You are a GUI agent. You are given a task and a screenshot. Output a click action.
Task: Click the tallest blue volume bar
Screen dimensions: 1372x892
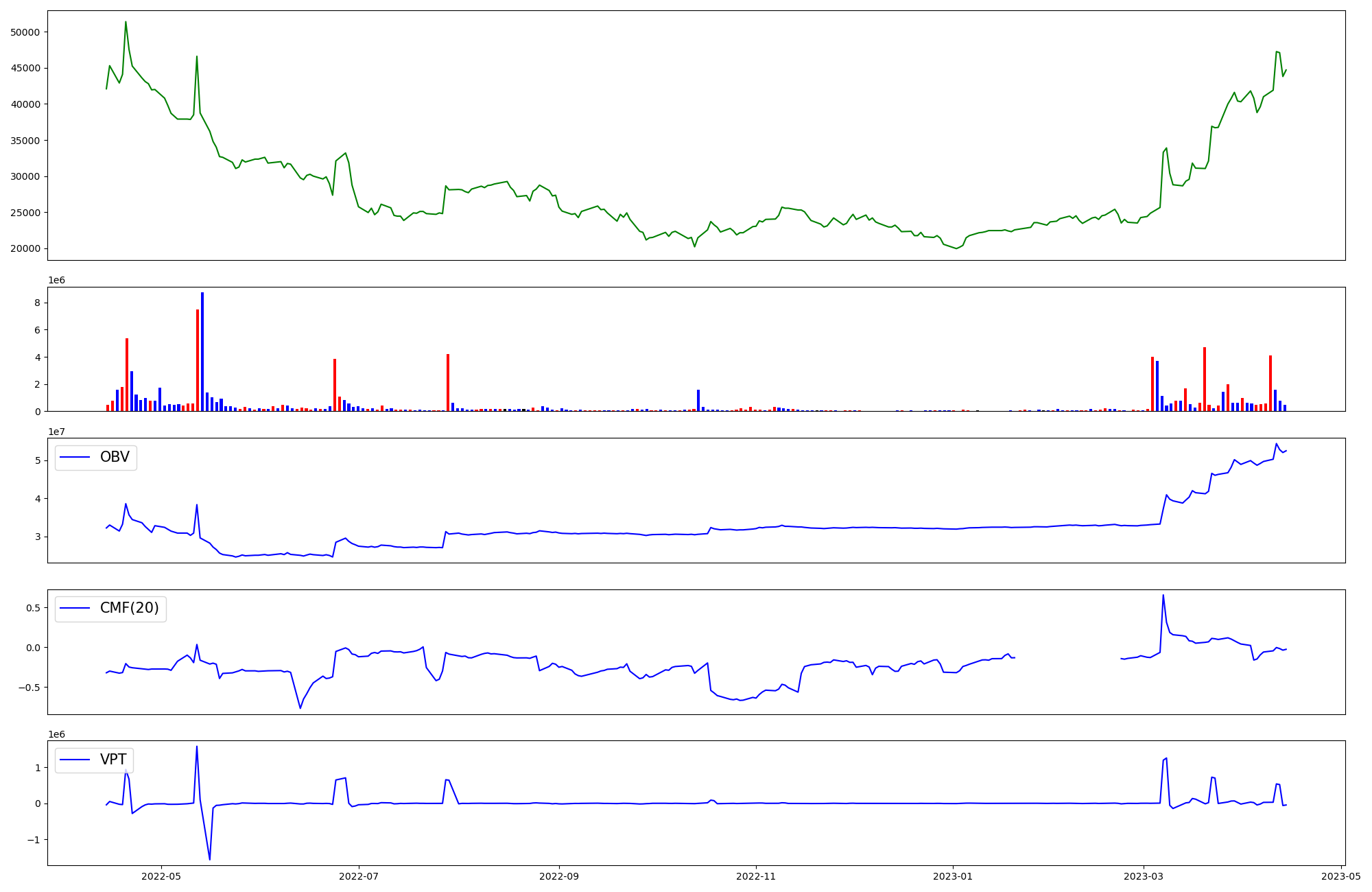point(202,350)
